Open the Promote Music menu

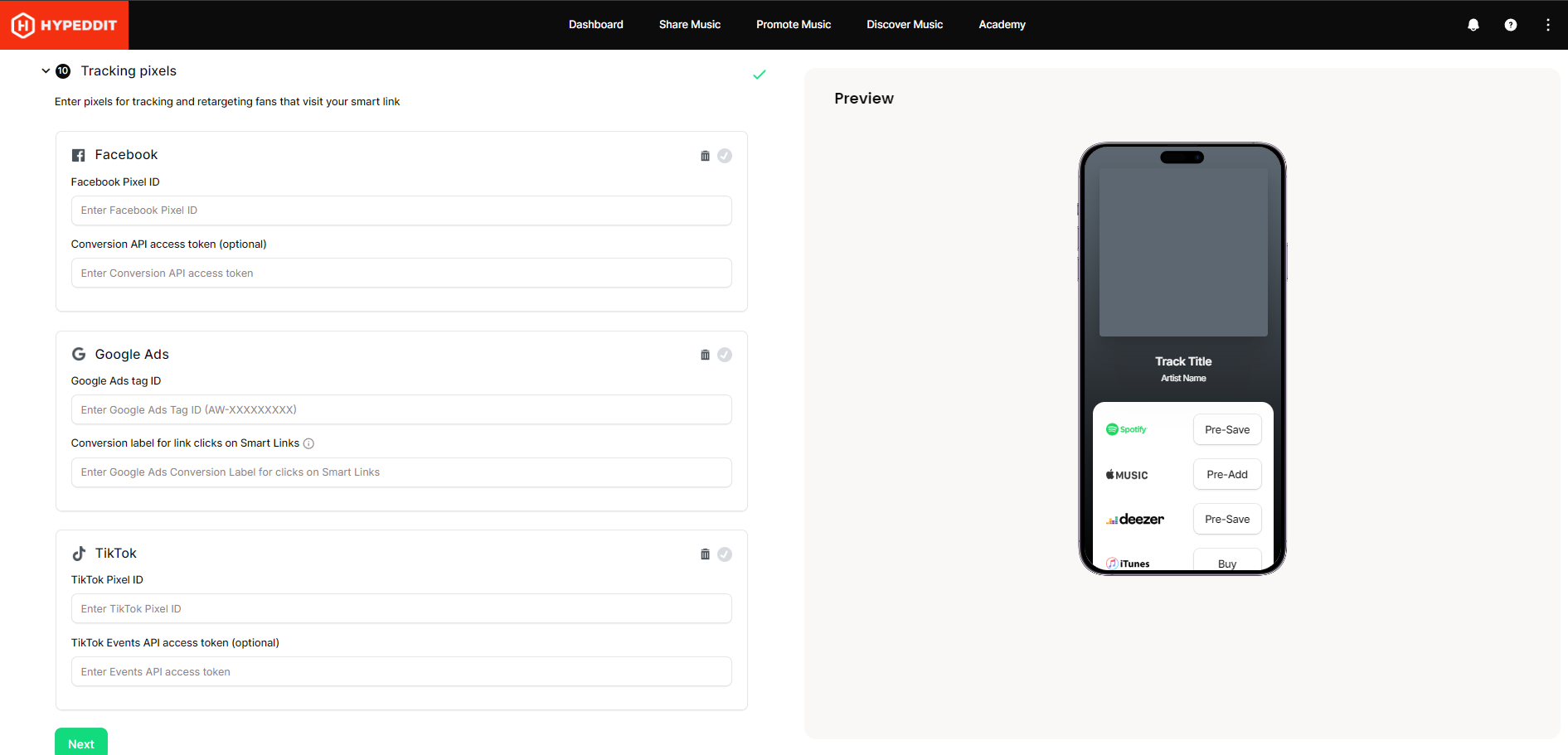[x=793, y=25]
